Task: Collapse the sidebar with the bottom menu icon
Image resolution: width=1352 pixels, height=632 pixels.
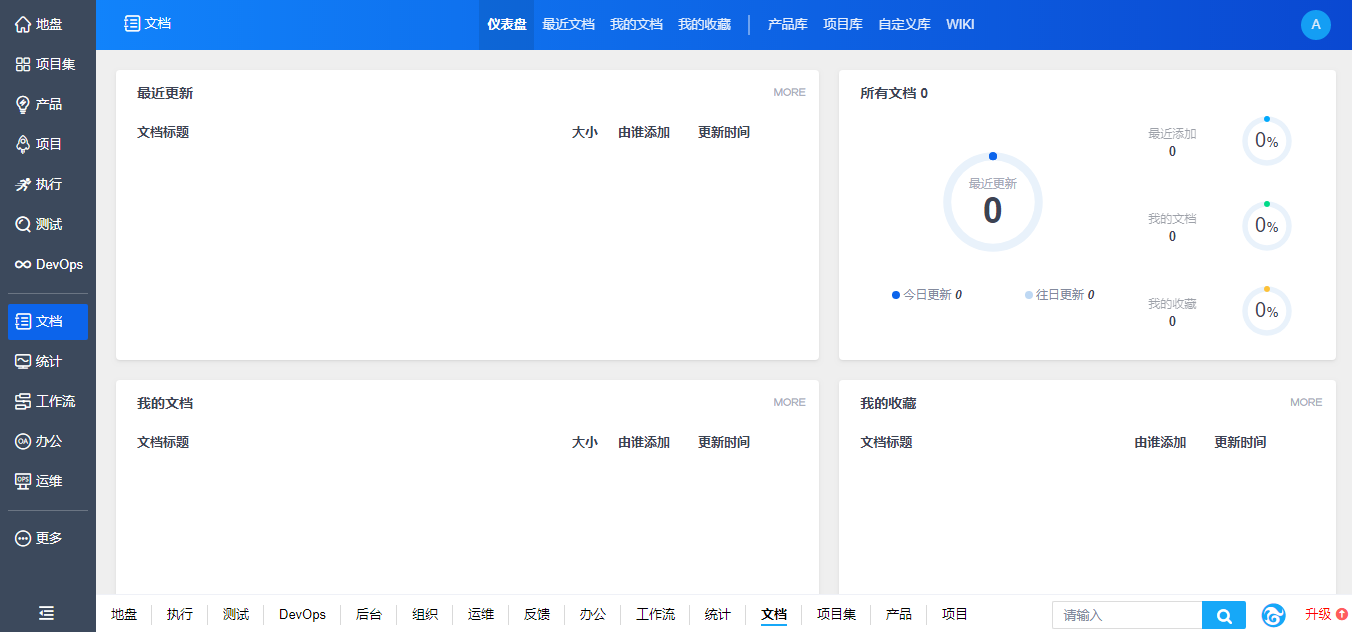Action: (x=47, y=613)
